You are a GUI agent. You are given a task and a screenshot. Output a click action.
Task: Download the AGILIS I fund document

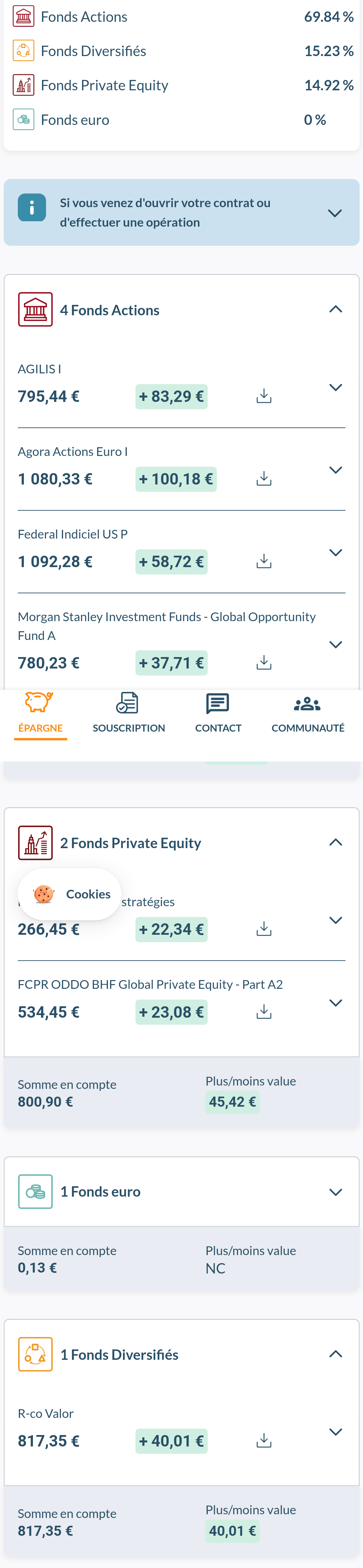pos(264,396)
